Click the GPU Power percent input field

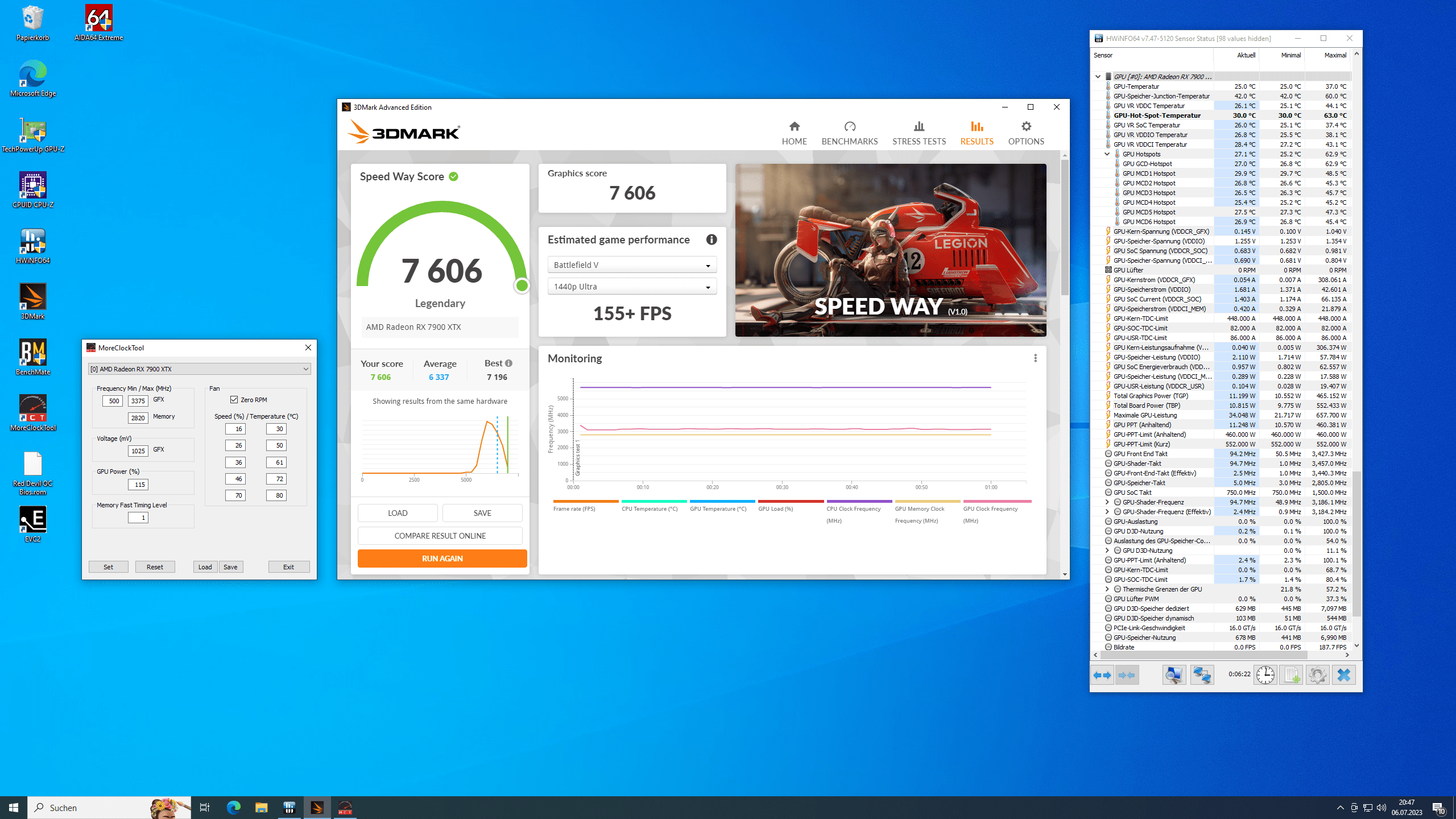click(138, 485)
